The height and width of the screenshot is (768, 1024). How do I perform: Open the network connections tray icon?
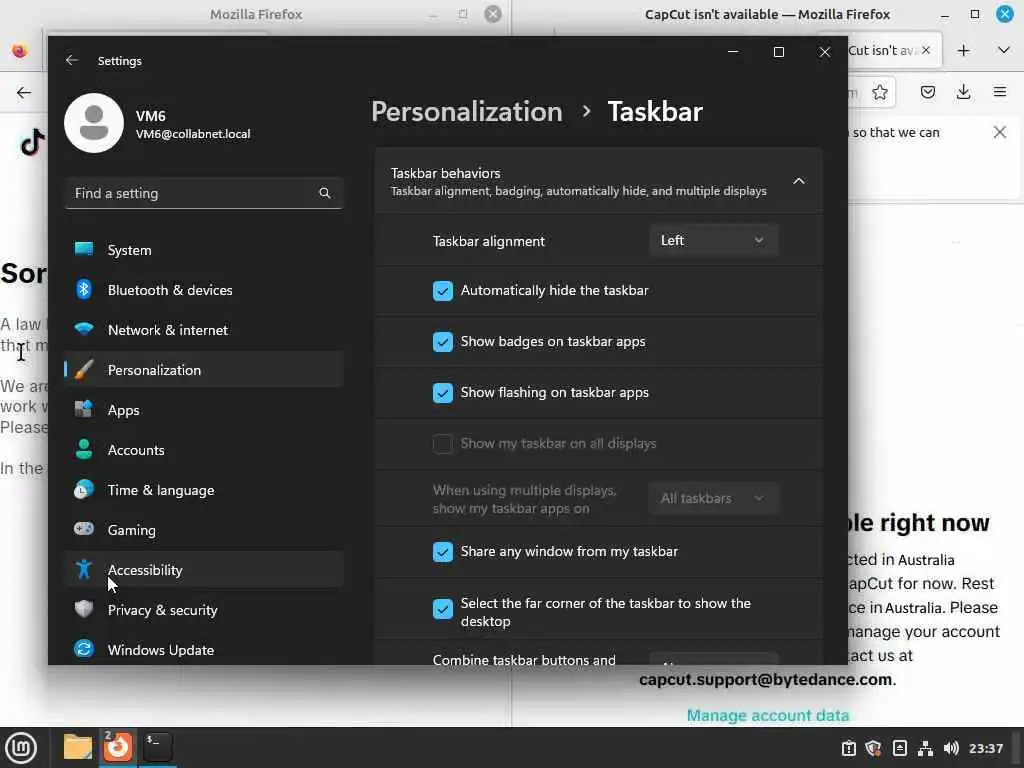coord(925,748)
